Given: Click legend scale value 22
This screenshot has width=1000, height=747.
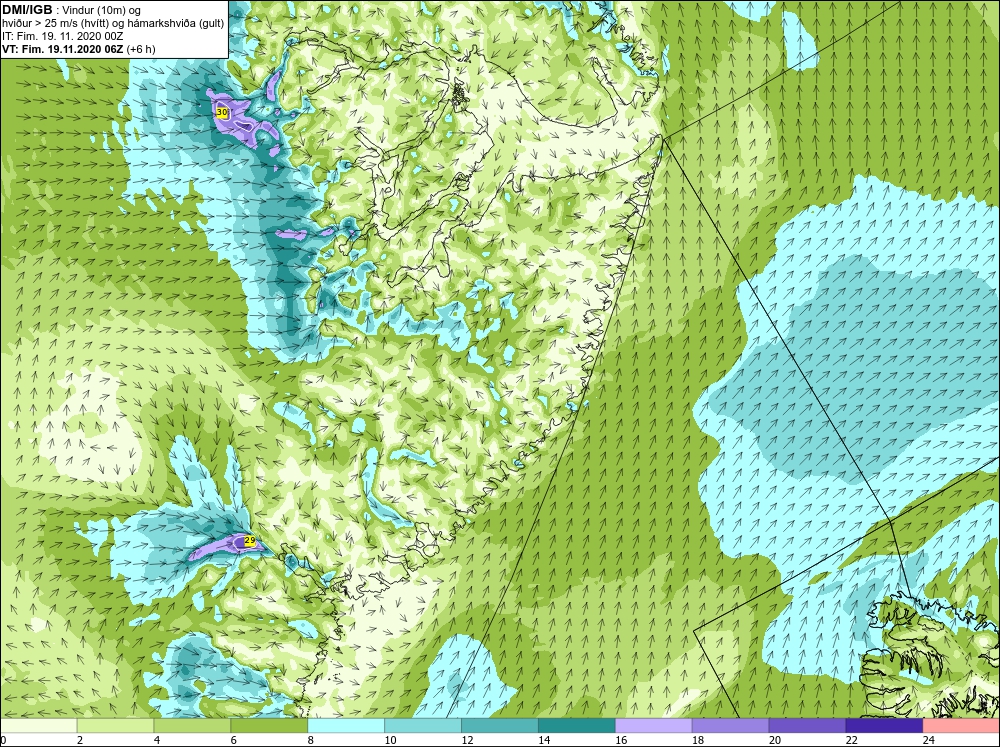Looking at the screenshot, I should pyautogui.click(x=852, y=740).
